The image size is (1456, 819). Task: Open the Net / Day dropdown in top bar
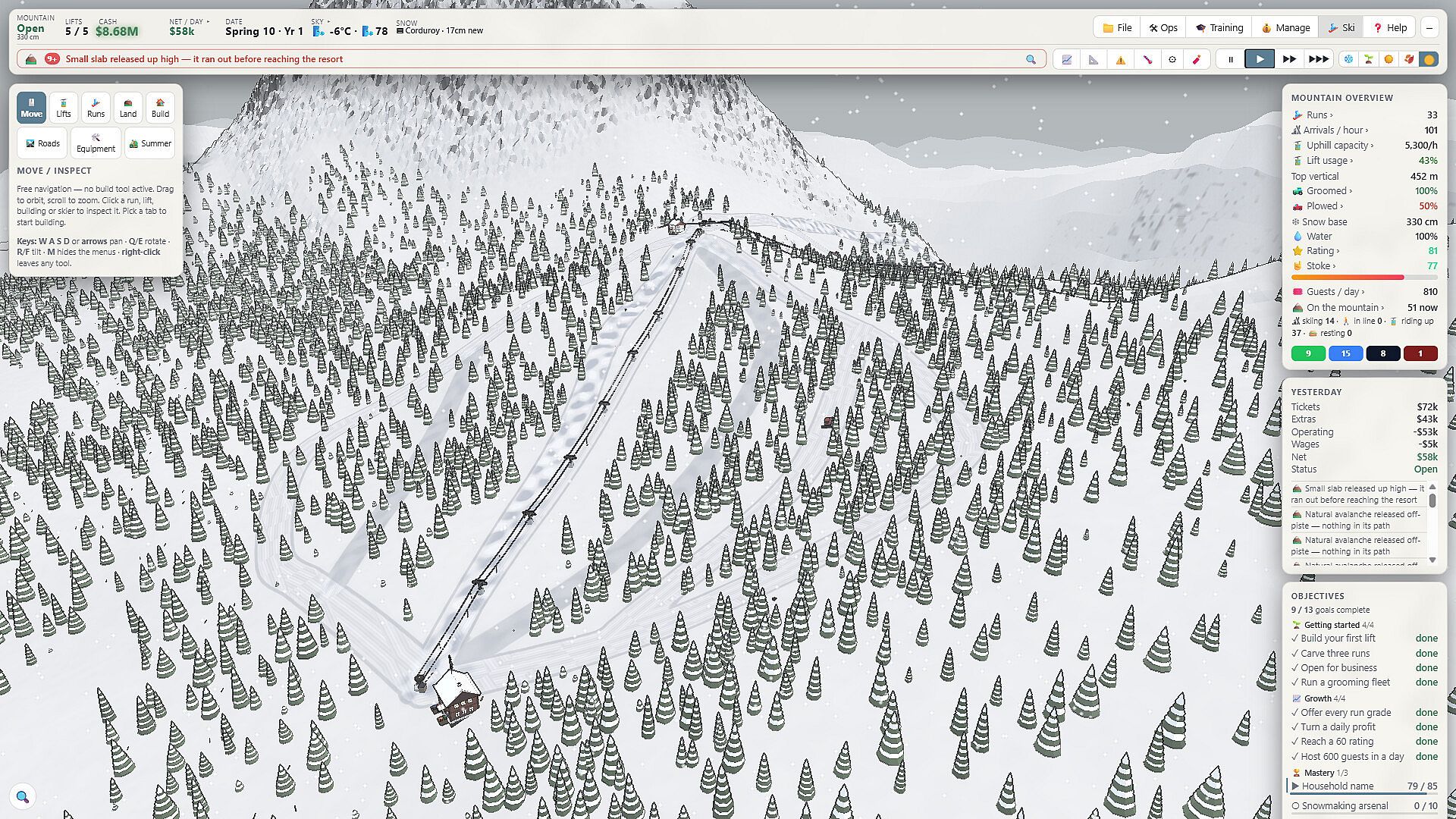189,27
